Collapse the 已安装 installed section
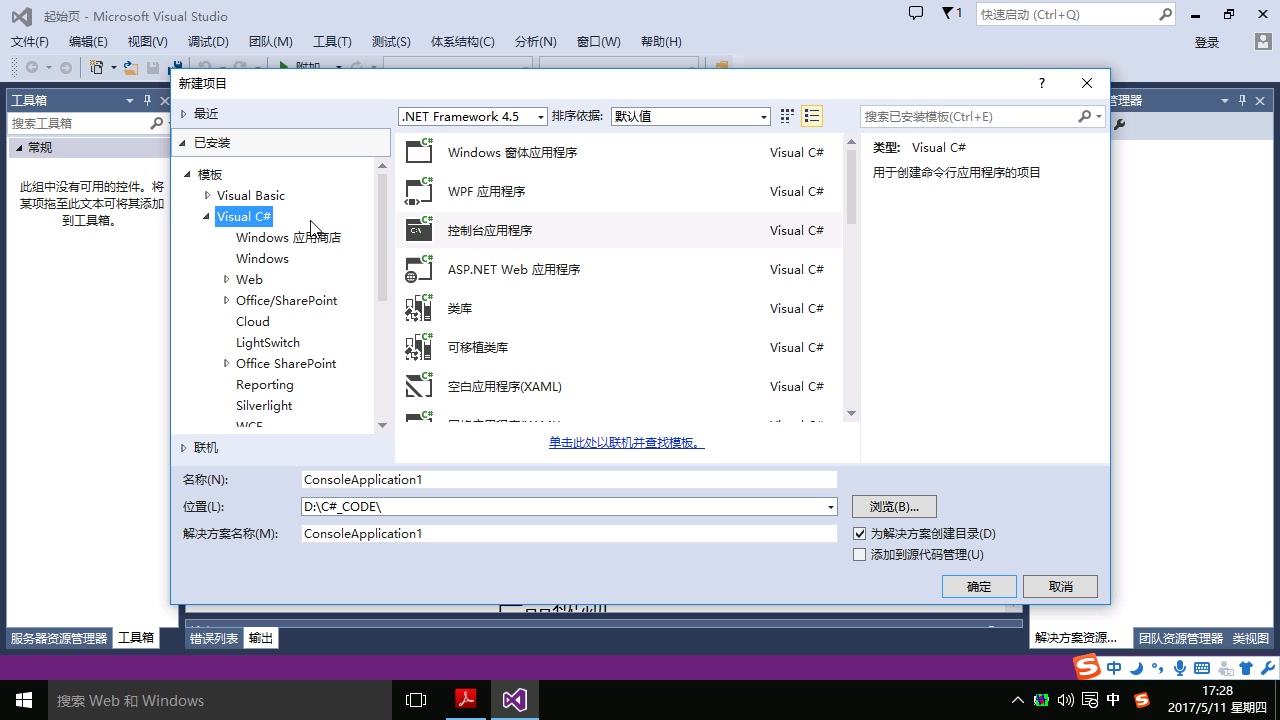1280x720 pixels. (x=183, y=143)
